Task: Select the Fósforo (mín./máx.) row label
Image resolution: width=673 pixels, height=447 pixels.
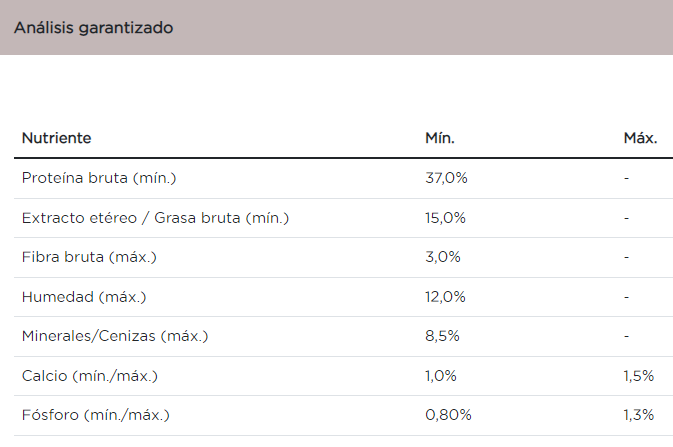Action: coord(96,415)
